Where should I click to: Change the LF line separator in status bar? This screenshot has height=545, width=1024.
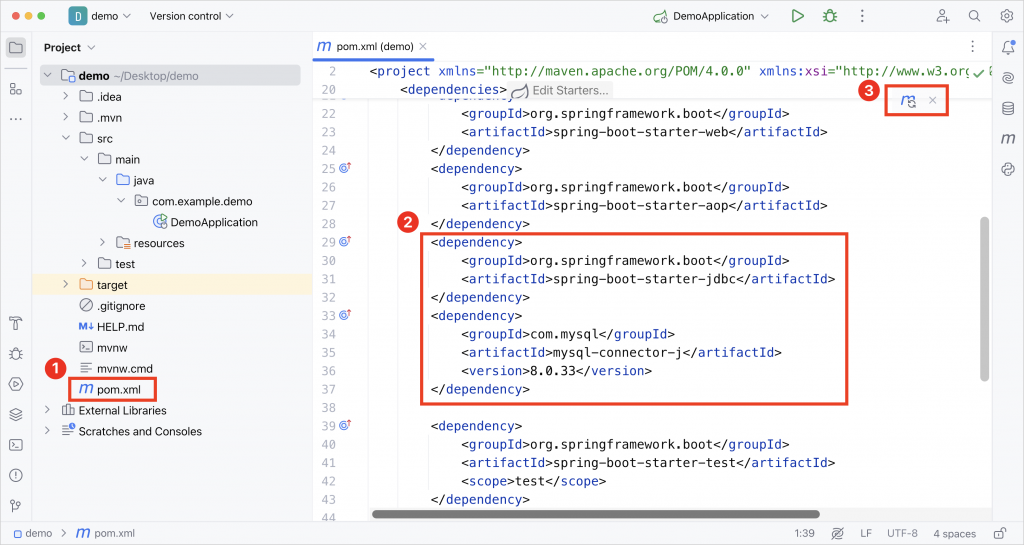(x=866, y=533)
